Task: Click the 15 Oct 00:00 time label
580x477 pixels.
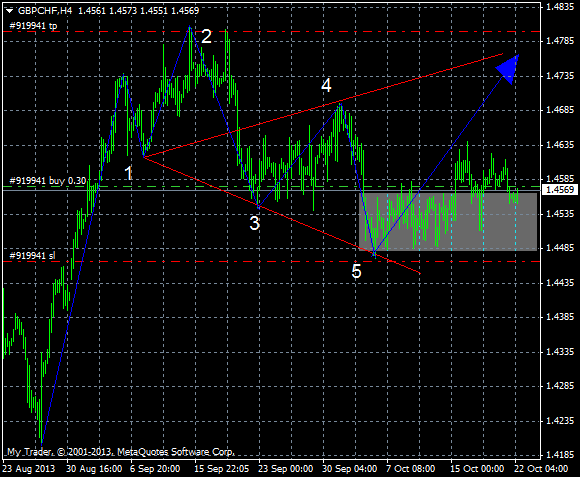Action: tap(477, 469)
